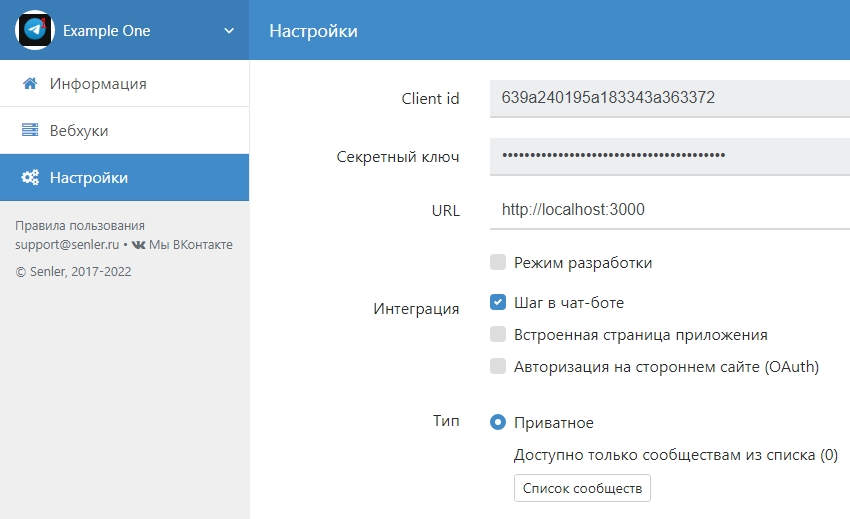This screenshot has width=850, height=519.
Task: Enable Авторизация на стороннем сайте (OAuth) checkbox
Action: click(x=498, y=367)
